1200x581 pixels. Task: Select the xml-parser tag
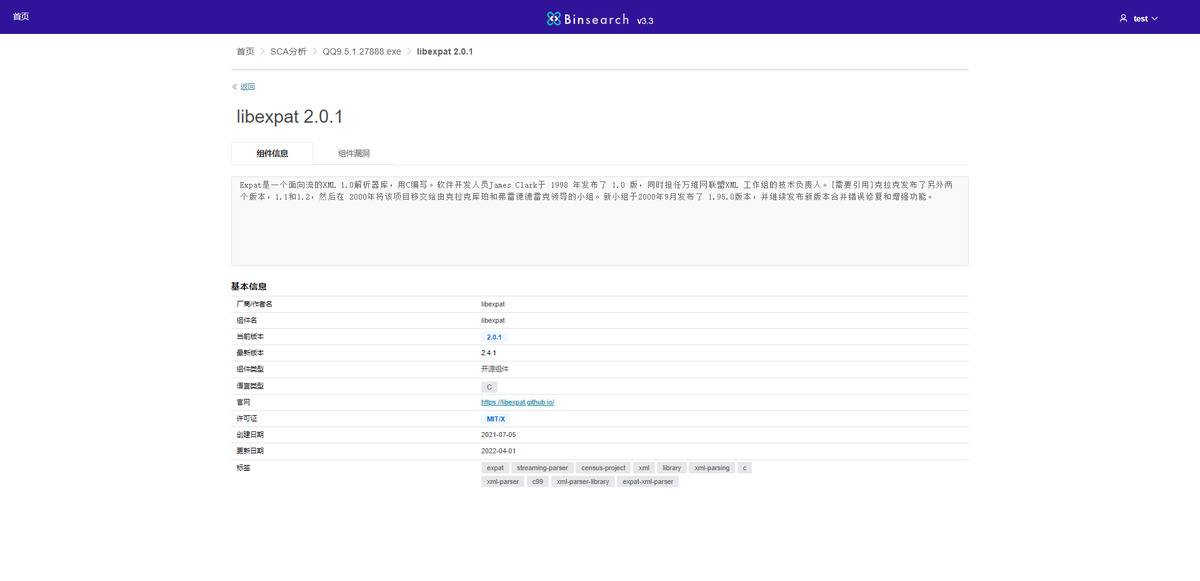tap(502, 481)
